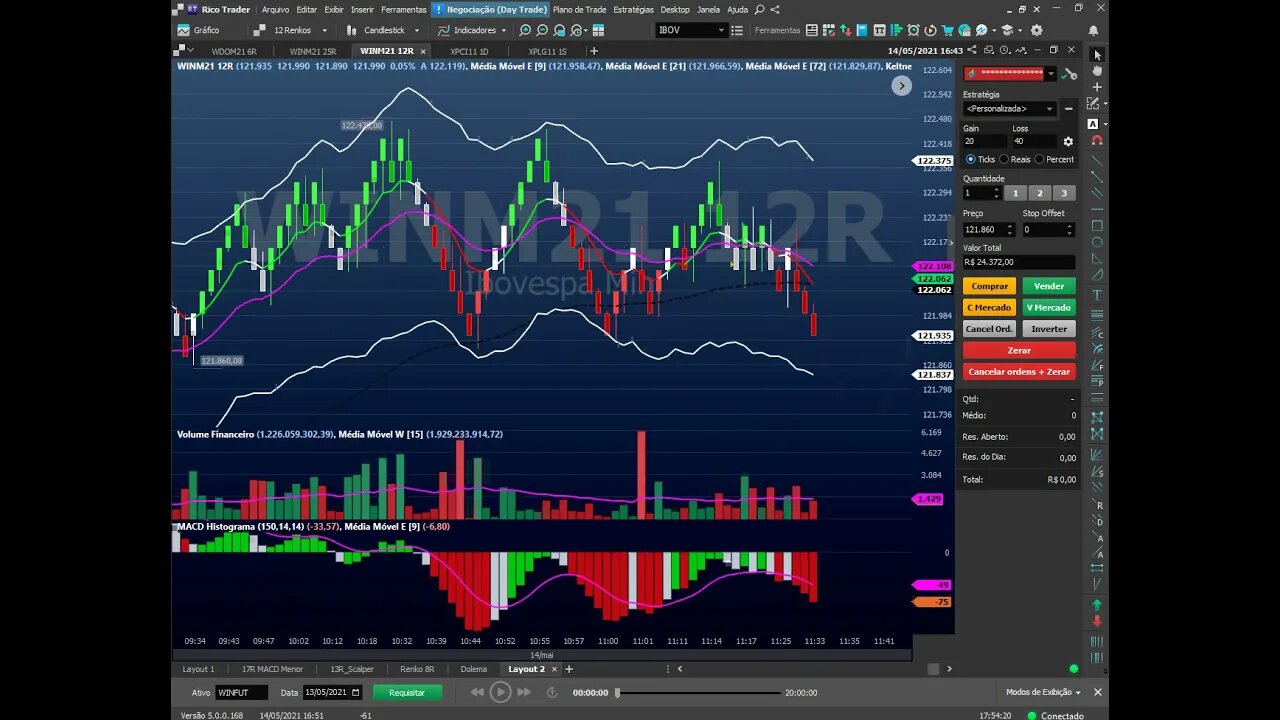This screenshot has width=1280, height=720.
Task: Click the Inverter button
Action: point(1049,328)
